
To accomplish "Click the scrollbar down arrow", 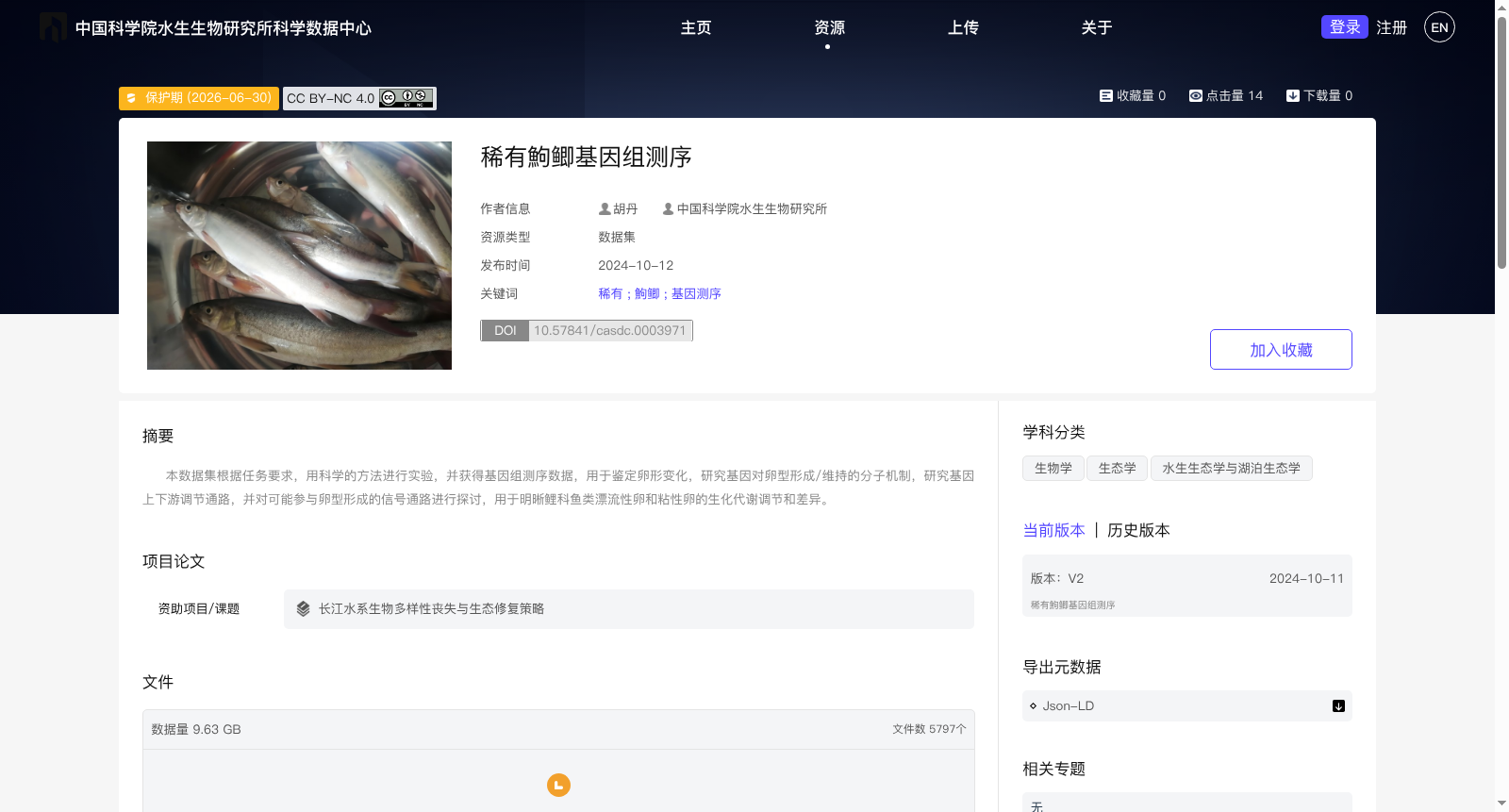I will coord(1501,804).
